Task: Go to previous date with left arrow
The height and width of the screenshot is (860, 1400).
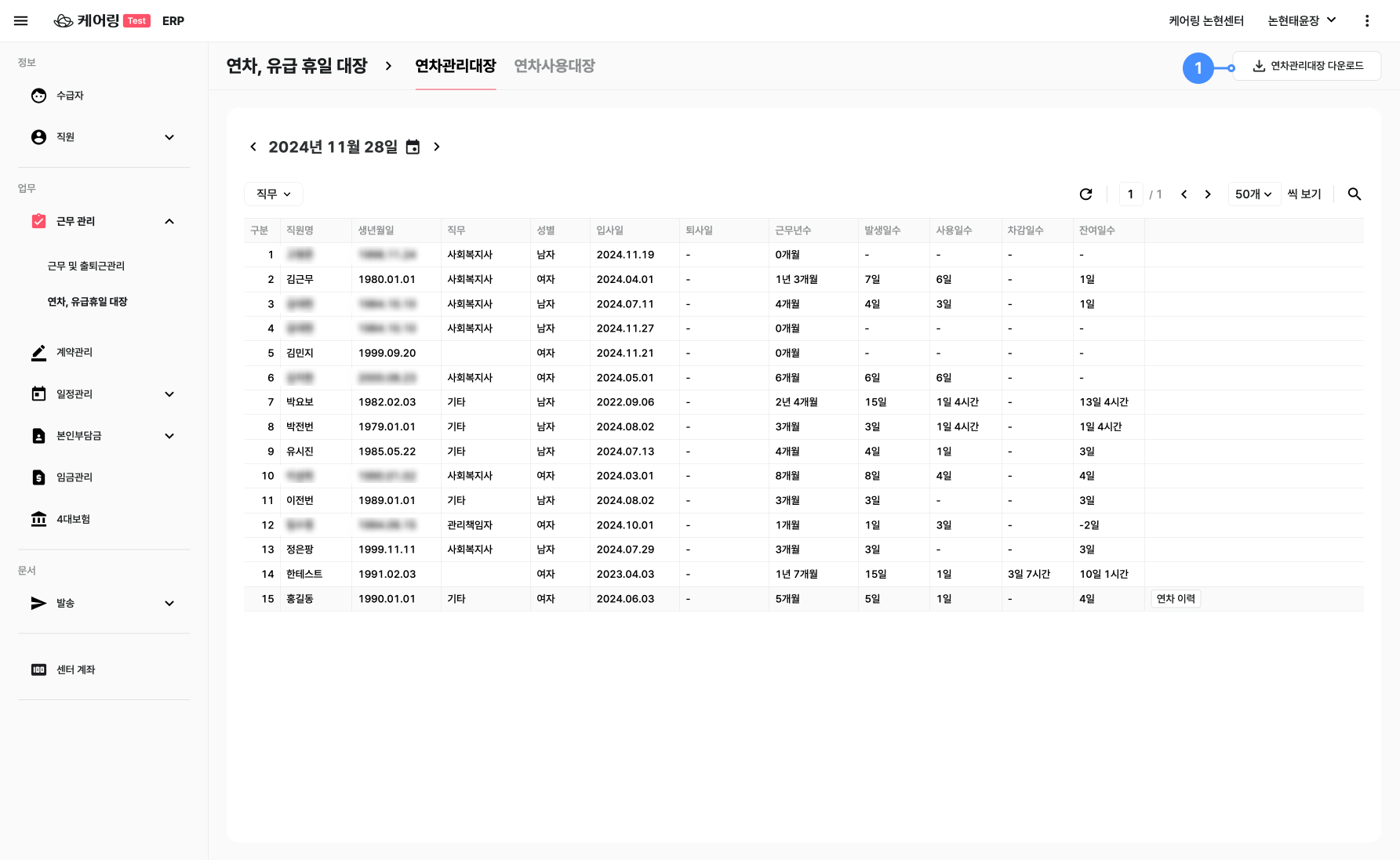Action: [253, 147]
